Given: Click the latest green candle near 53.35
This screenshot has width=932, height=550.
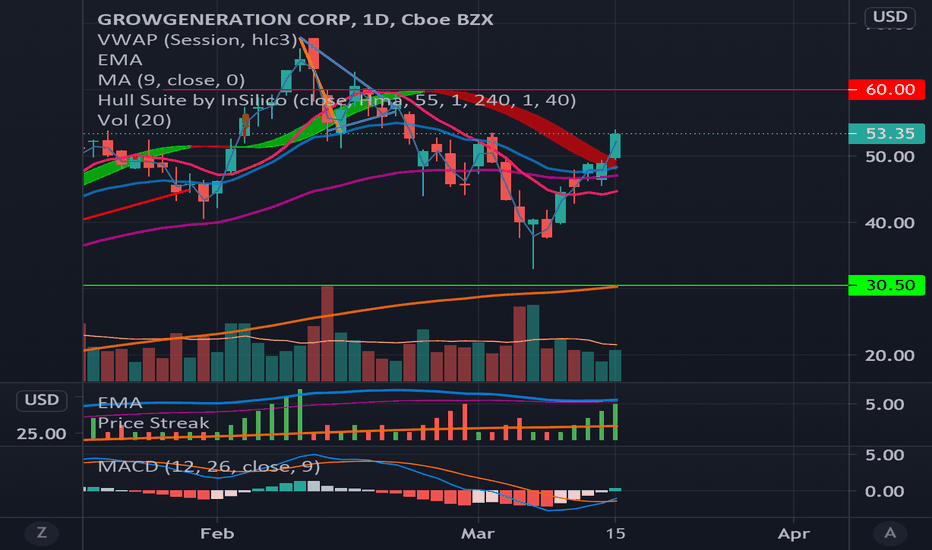Looking at the screenshot, I should tap(615, 146).
